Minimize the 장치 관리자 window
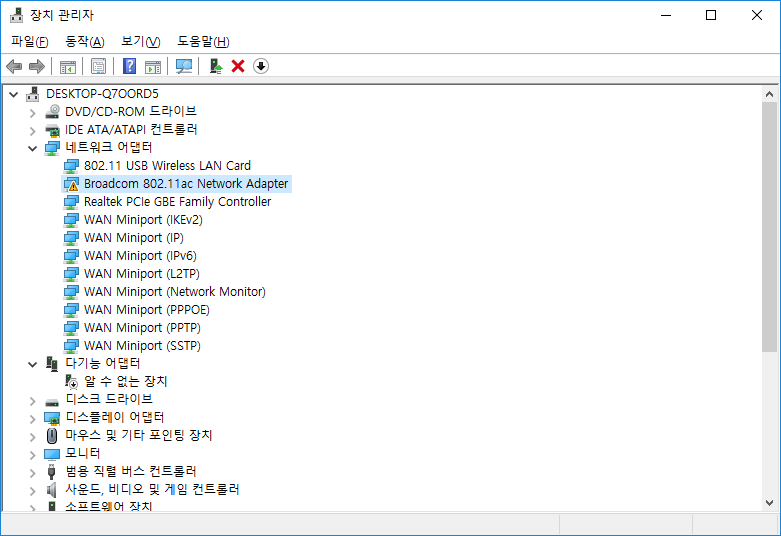Screen dimensions: 781x536 [665, 15]
